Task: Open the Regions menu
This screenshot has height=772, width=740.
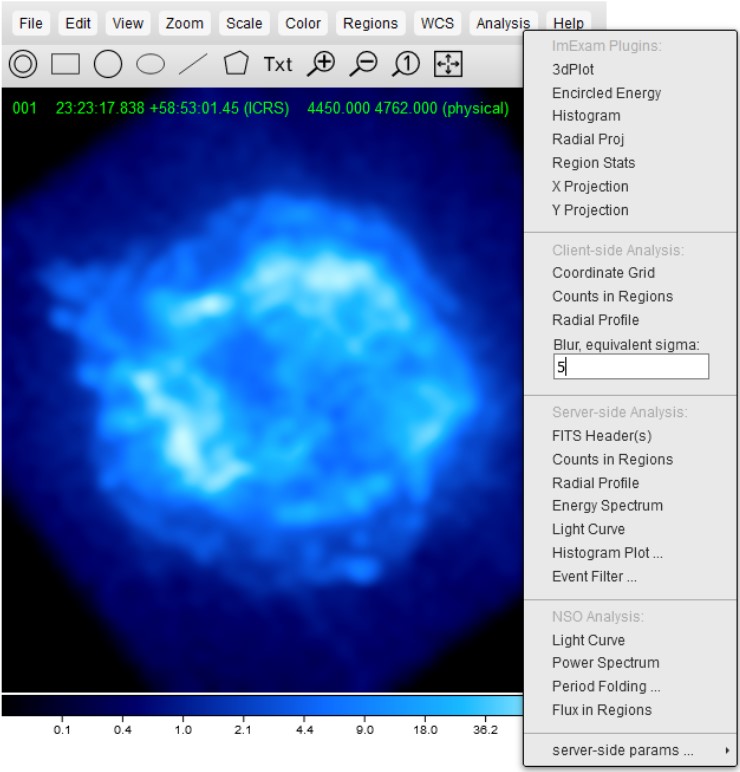Action: [x=370, y=23]
